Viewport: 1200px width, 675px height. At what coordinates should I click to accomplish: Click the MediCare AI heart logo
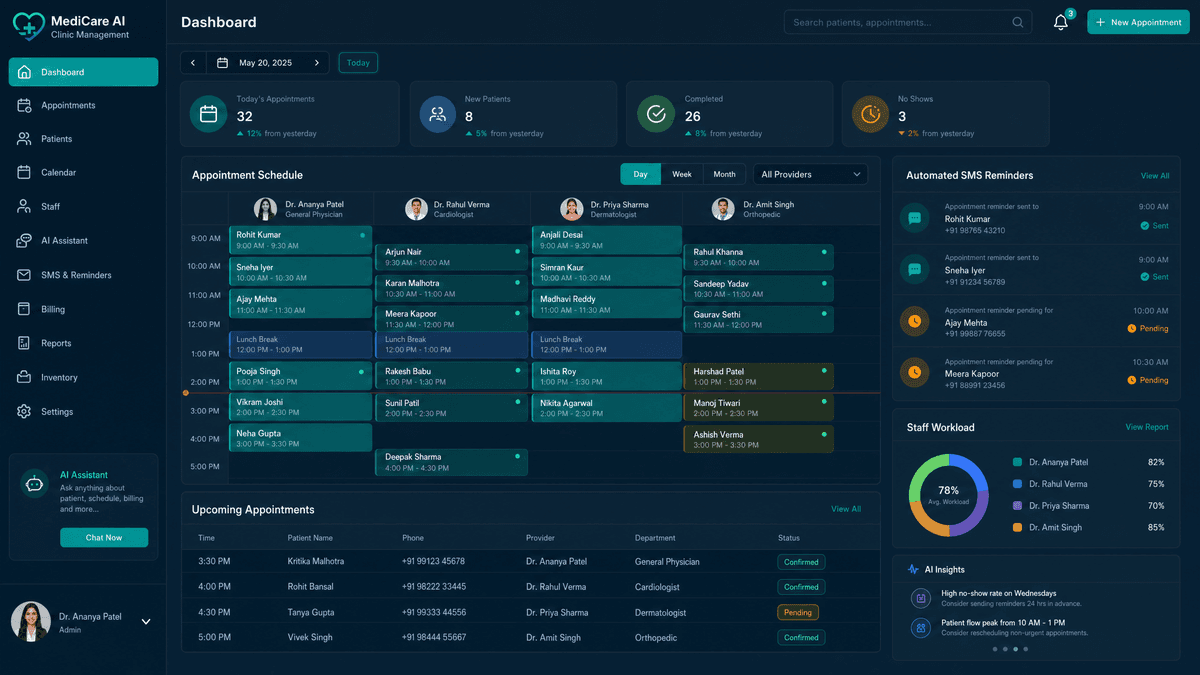(x=29, y=25)
